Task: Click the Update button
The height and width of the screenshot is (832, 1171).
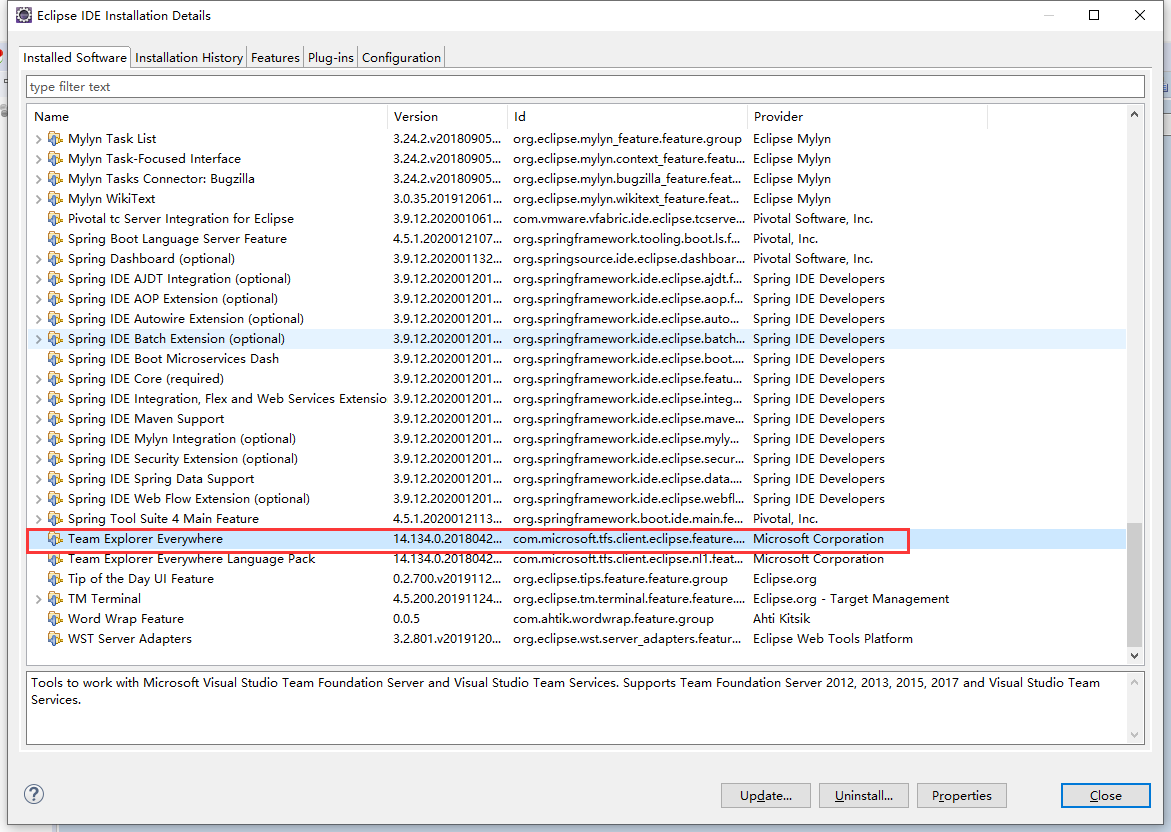Action: (765, 795)
